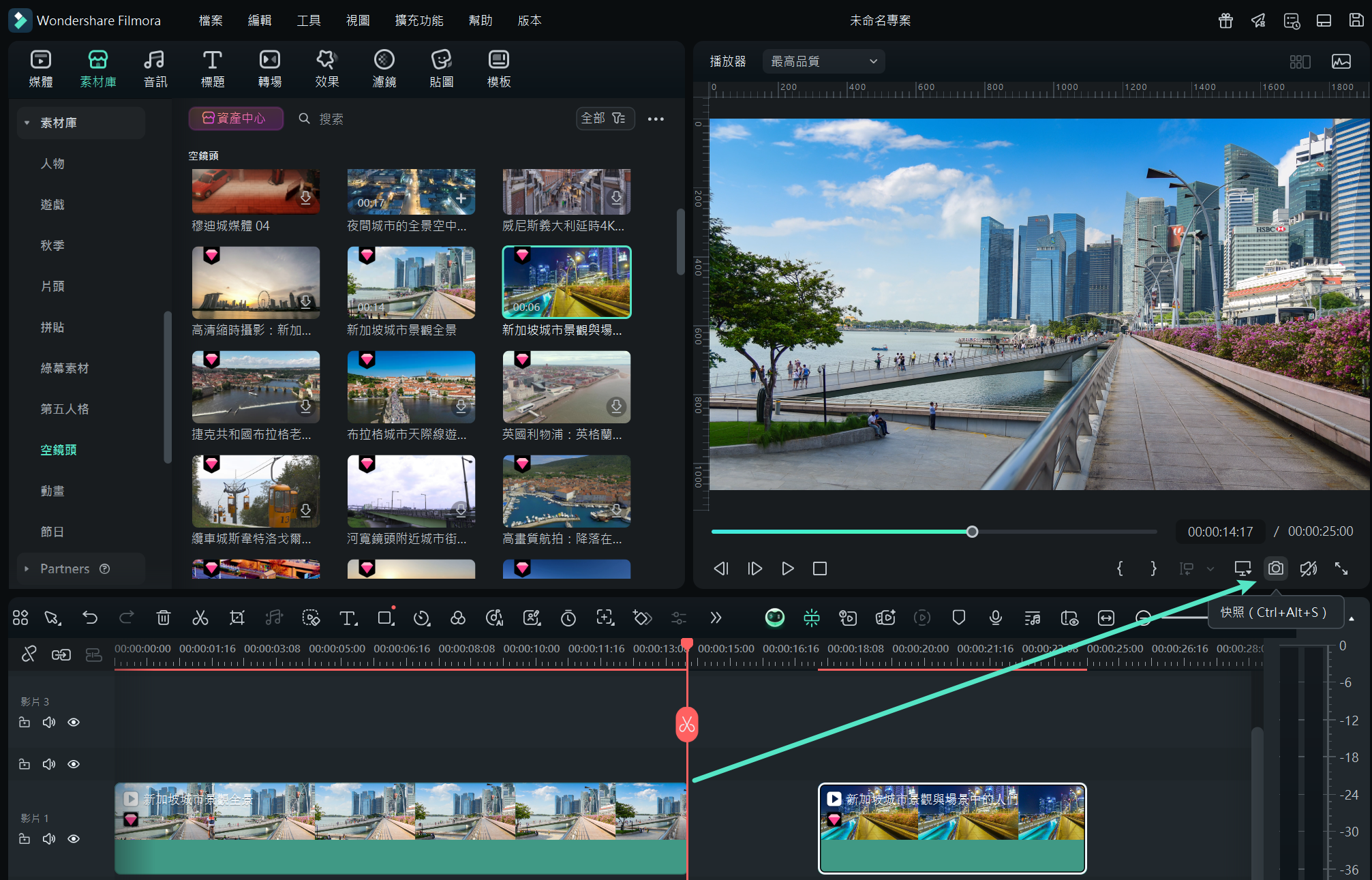1372x880 pixels.
Task: Click the snapshot camera icon
Action: click(x=1275, y=568)
